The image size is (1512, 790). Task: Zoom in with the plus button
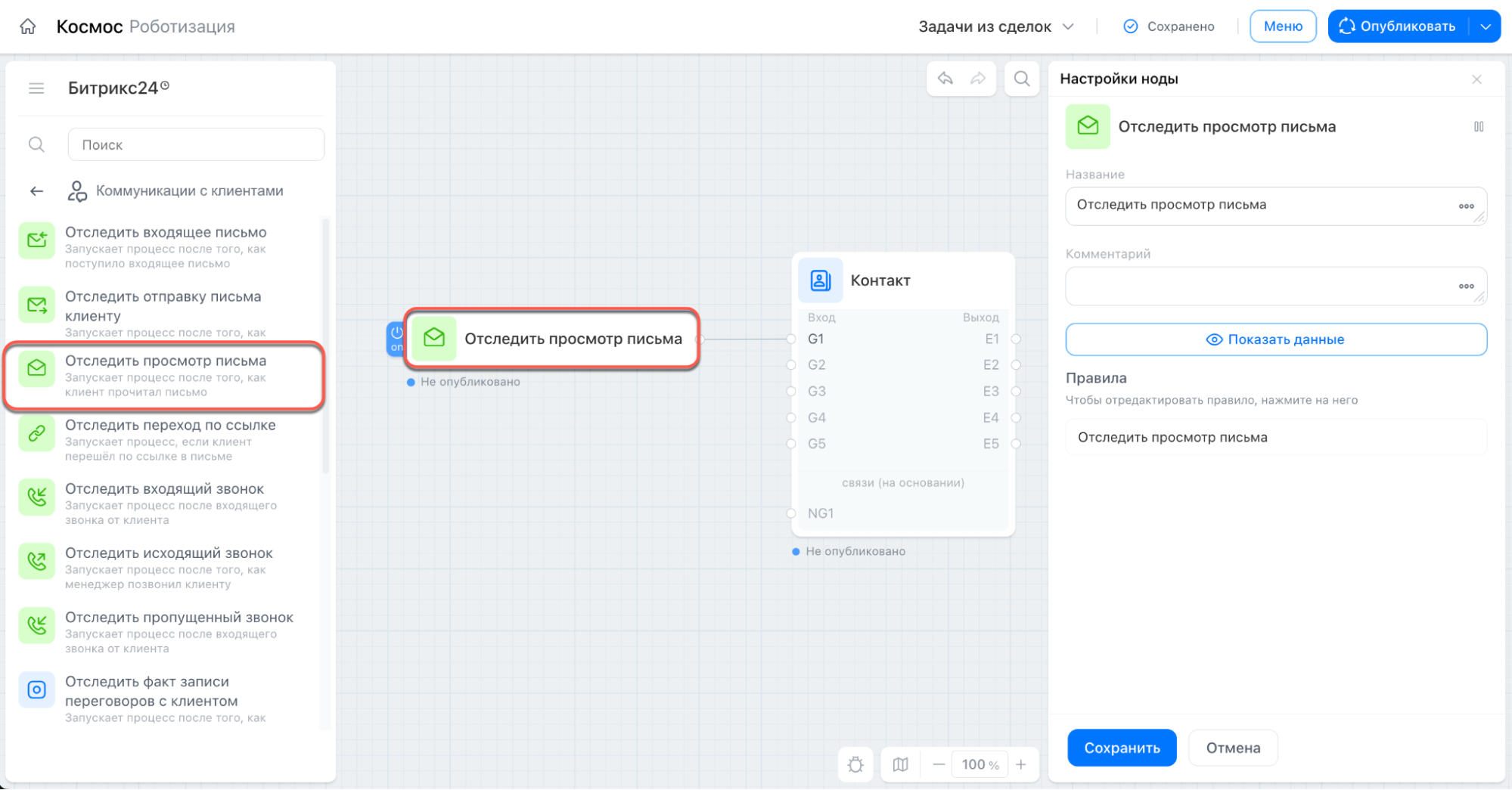point(1020,764)
